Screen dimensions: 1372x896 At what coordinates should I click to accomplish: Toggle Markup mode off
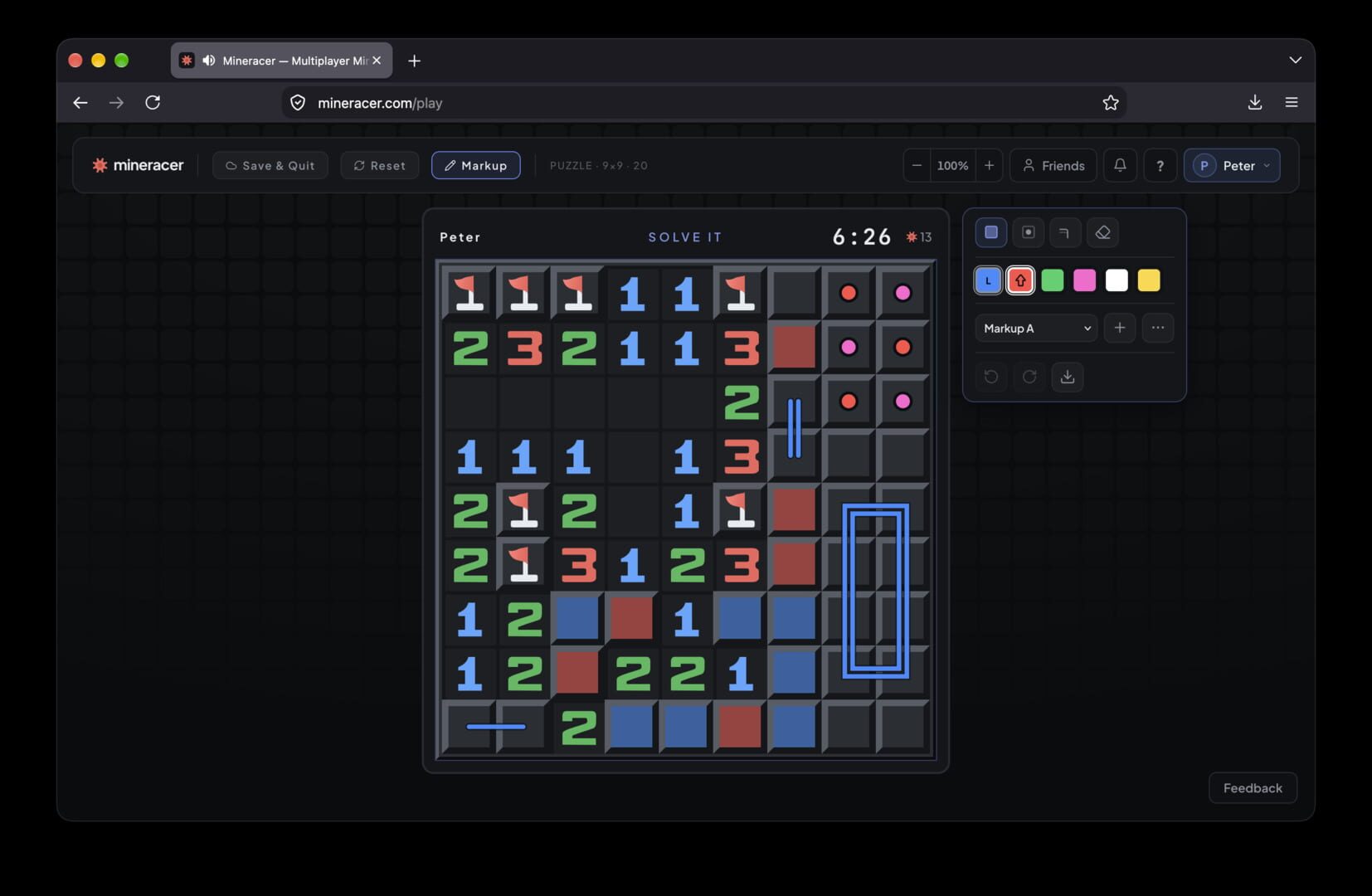pyautogui.click(x=476, y=165)
